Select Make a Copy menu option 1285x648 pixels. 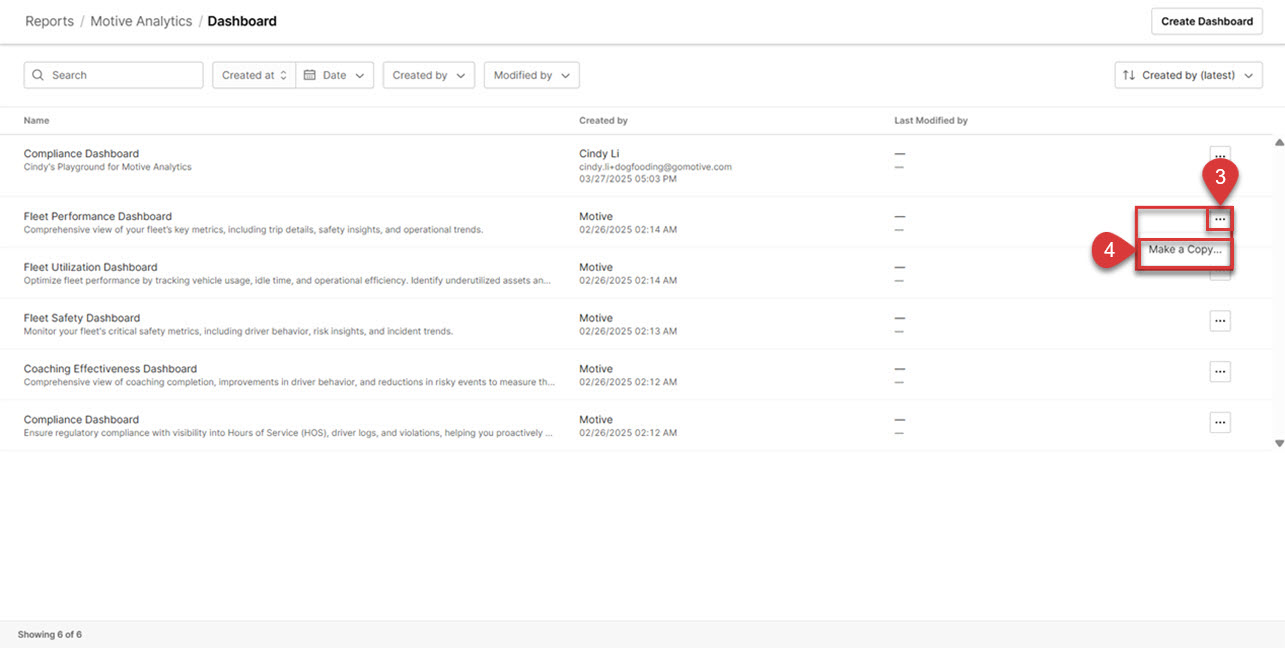click(x=1185, y=250)
